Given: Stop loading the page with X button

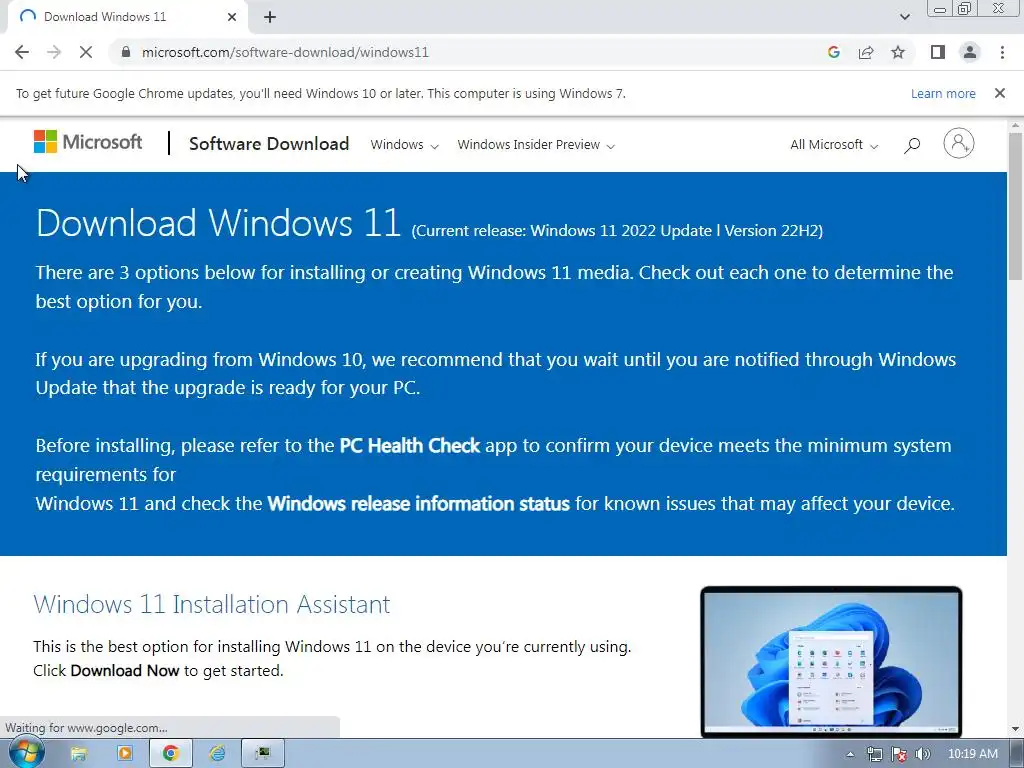Looking at the screenshot, I should pos(86,52).
